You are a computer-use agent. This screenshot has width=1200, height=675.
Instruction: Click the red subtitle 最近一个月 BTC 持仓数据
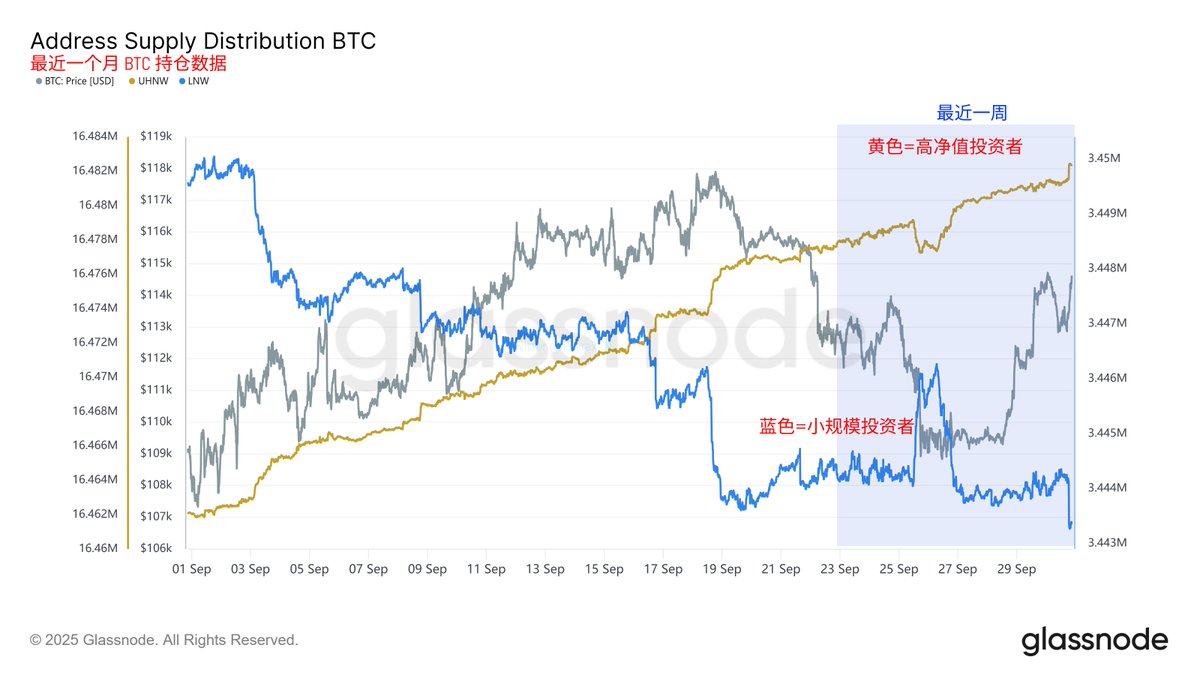click(128, 64)
